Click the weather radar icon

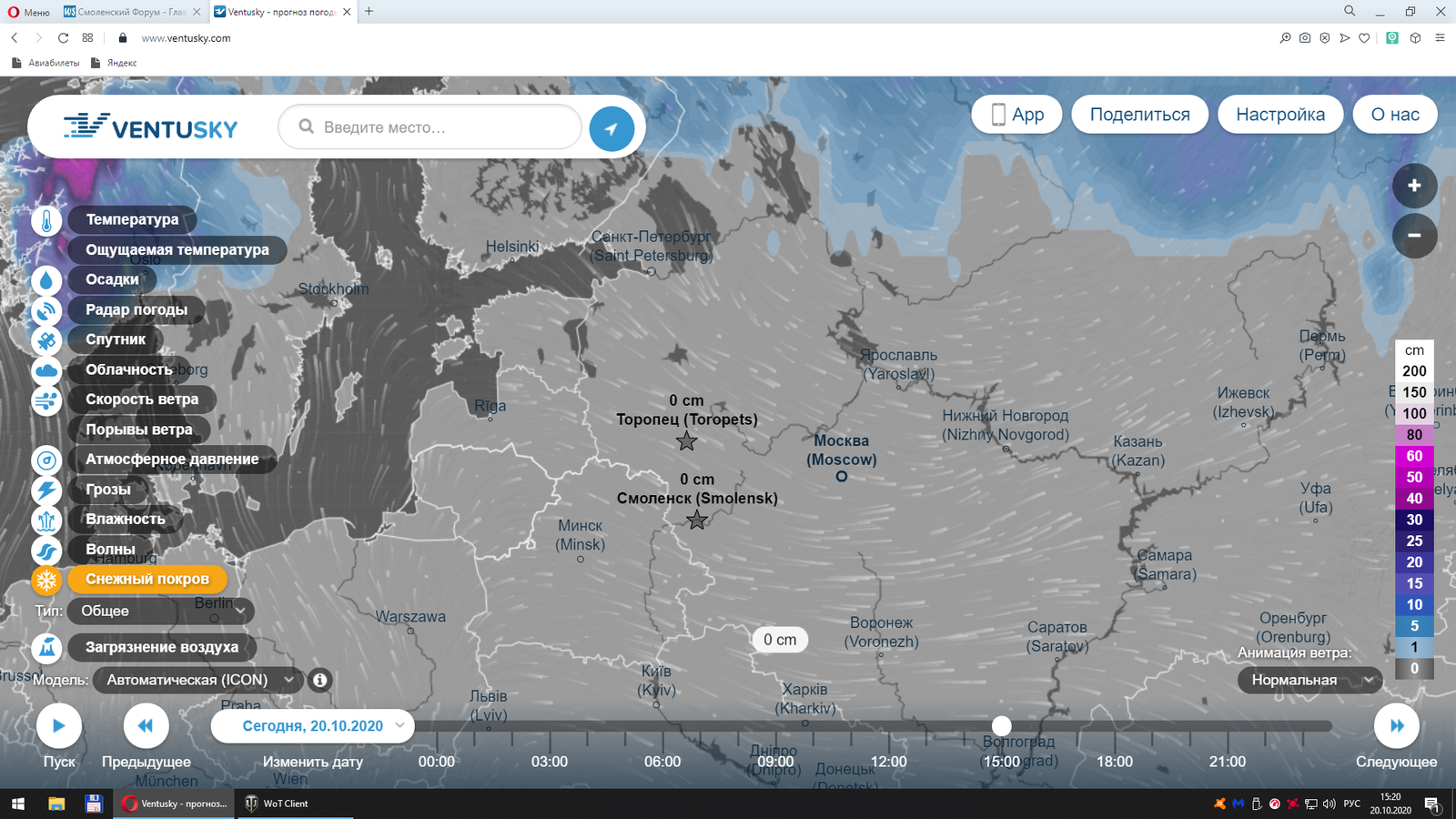pyautogui.click(x=46, y=310)
